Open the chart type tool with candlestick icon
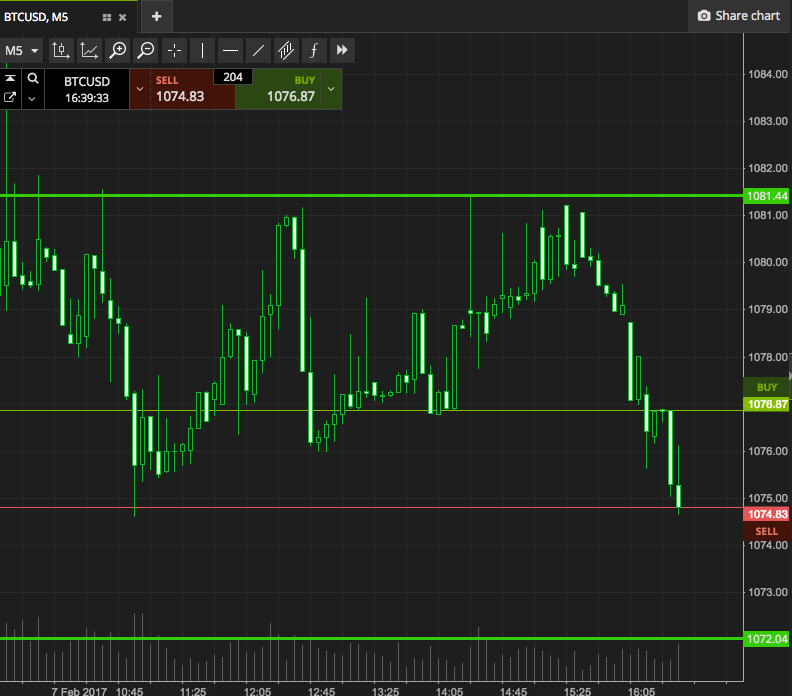This screenshot has height=696, width=792. point(61,50)
